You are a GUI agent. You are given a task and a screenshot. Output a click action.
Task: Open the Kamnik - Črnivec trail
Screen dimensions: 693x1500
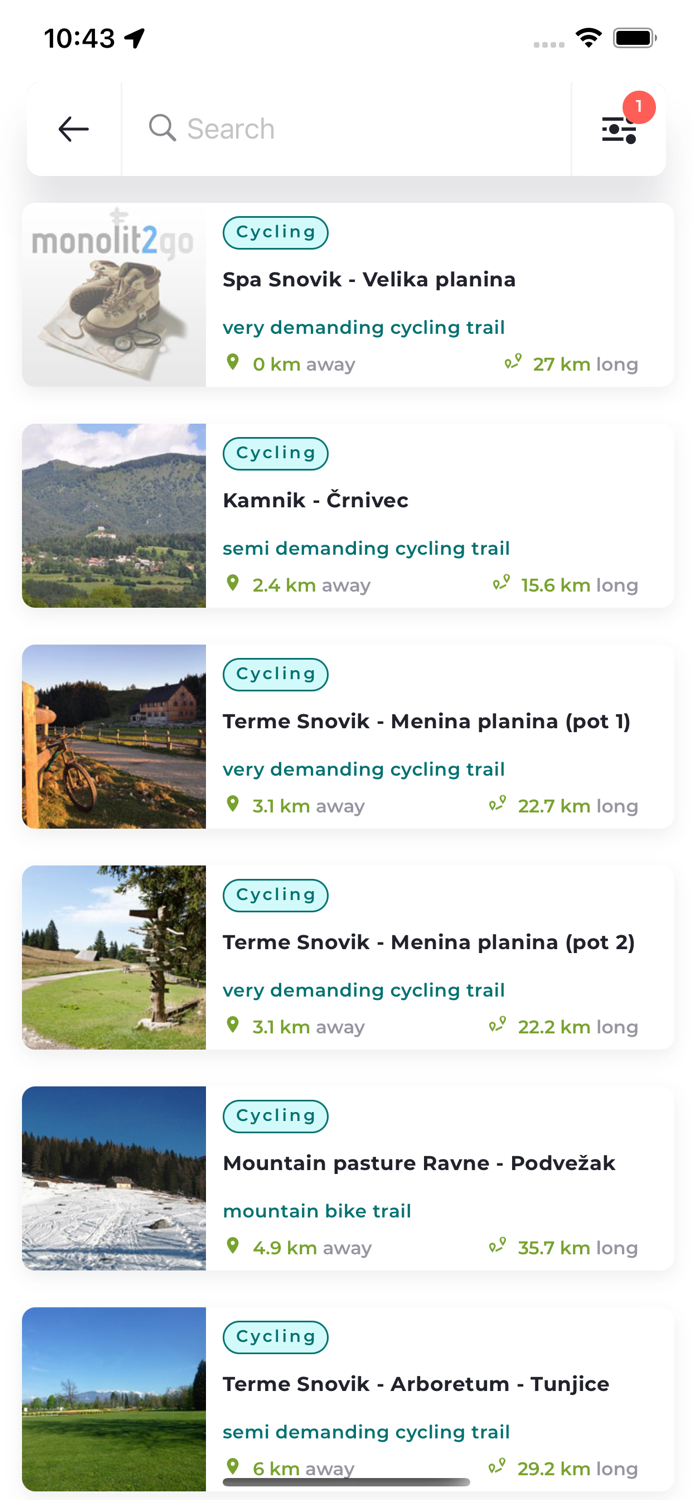[315, 499]
